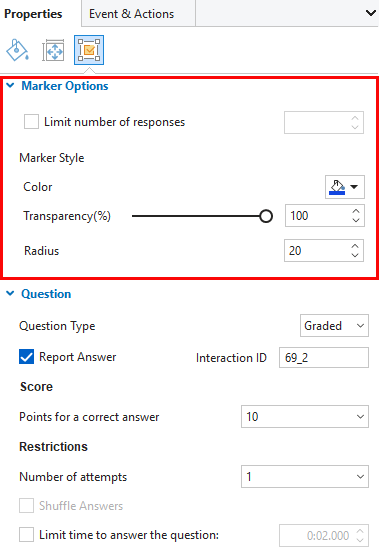The image size is (379, 559).
Task: Switch to the Properties tab
Action: tap(33, 14)
